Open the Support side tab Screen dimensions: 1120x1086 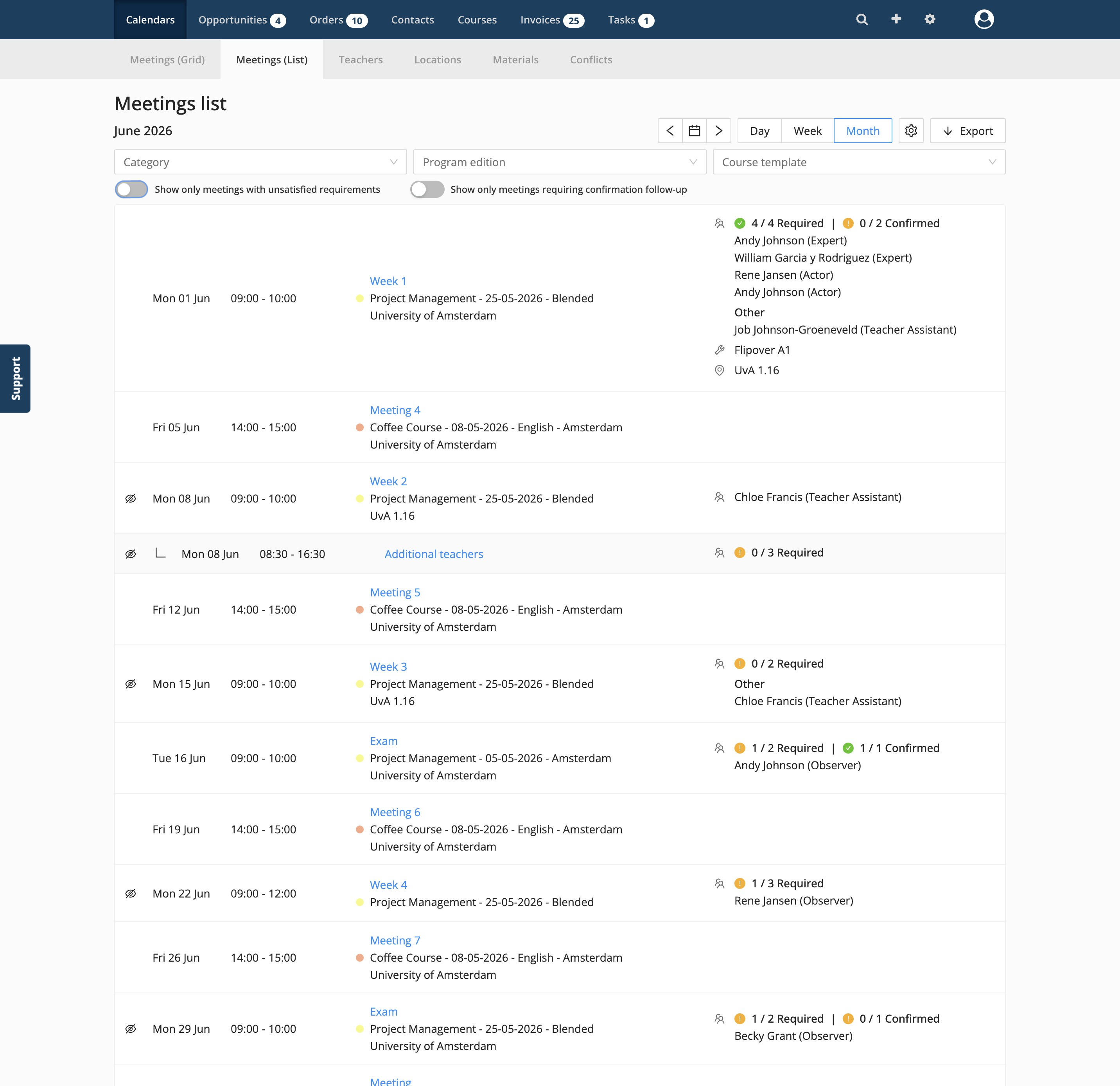tap(15, 379)
